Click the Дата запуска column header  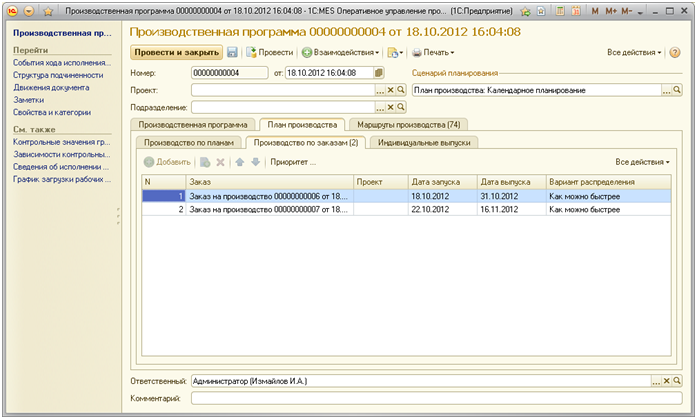pyautogui.click(x=443, y=182)
